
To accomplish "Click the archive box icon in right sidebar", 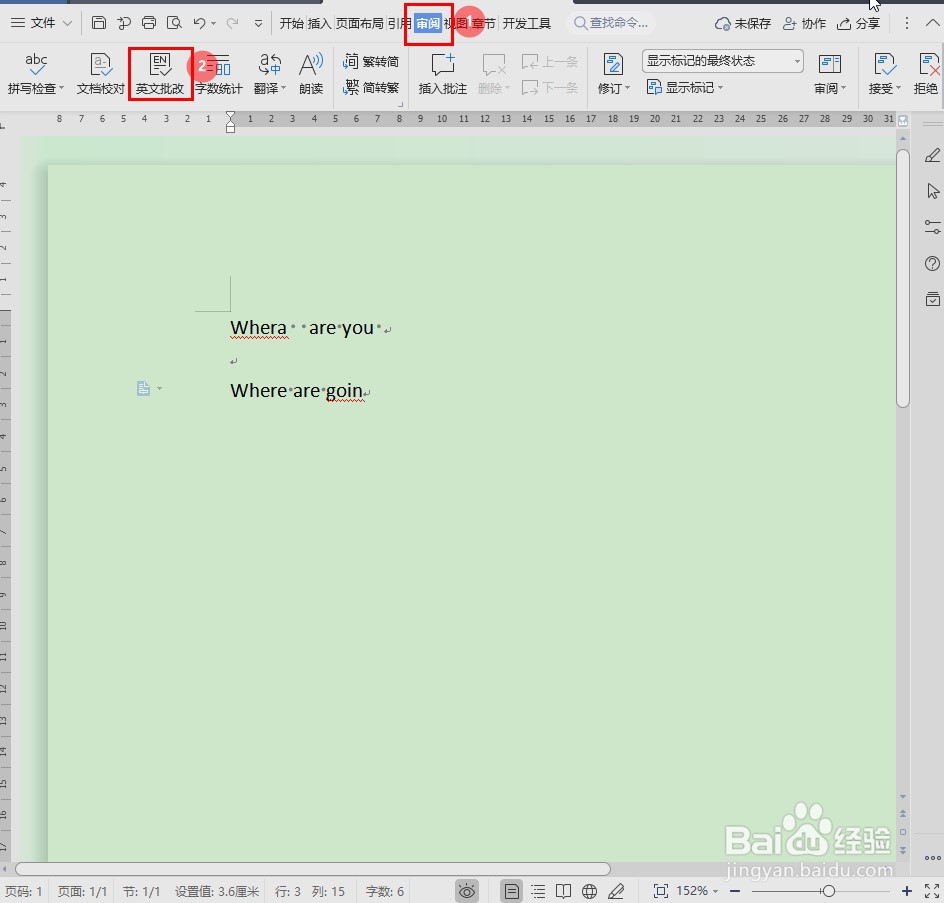I will pos(933,299).
